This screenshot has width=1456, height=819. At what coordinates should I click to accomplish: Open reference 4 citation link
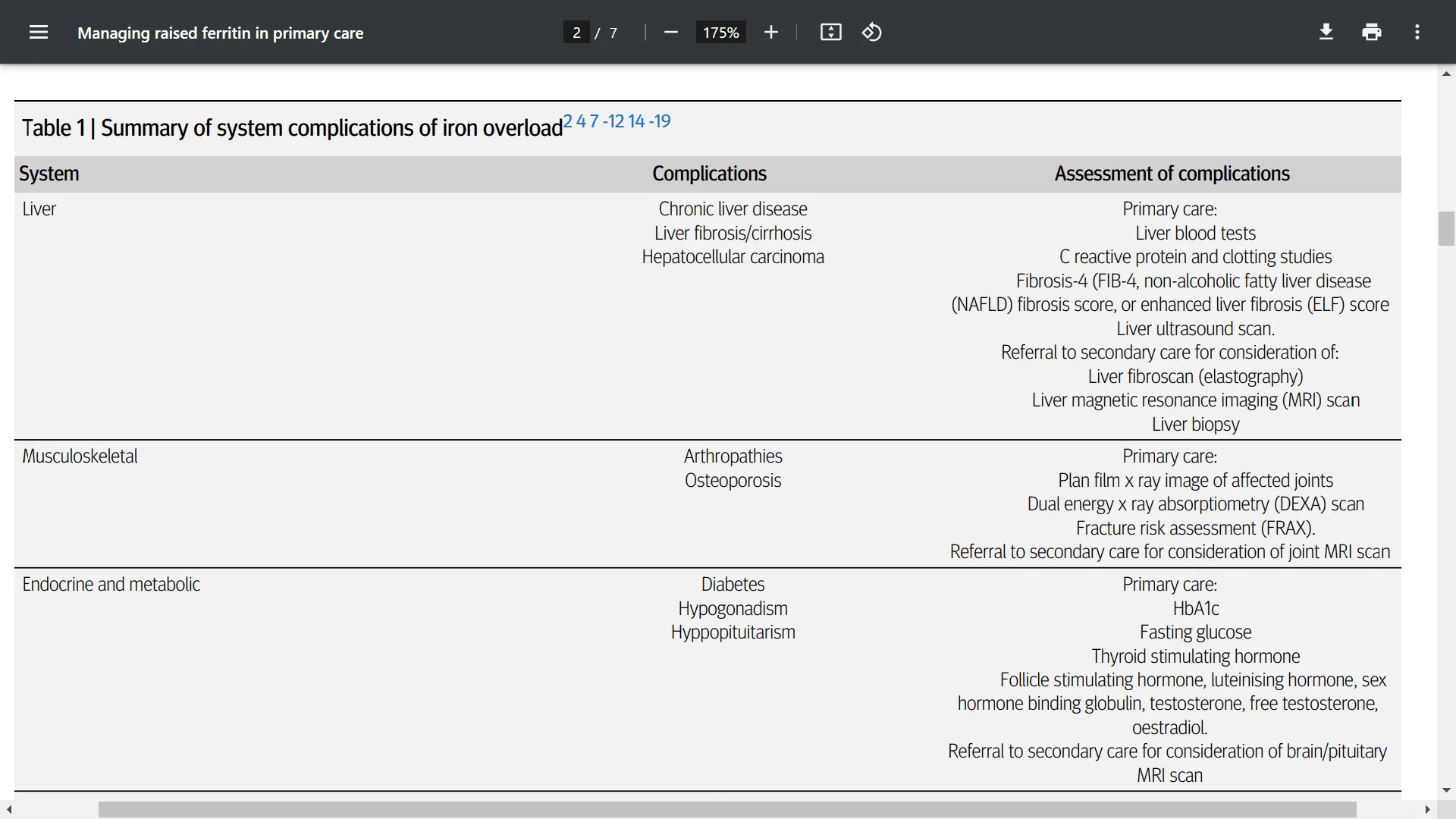tap(581, 121)
